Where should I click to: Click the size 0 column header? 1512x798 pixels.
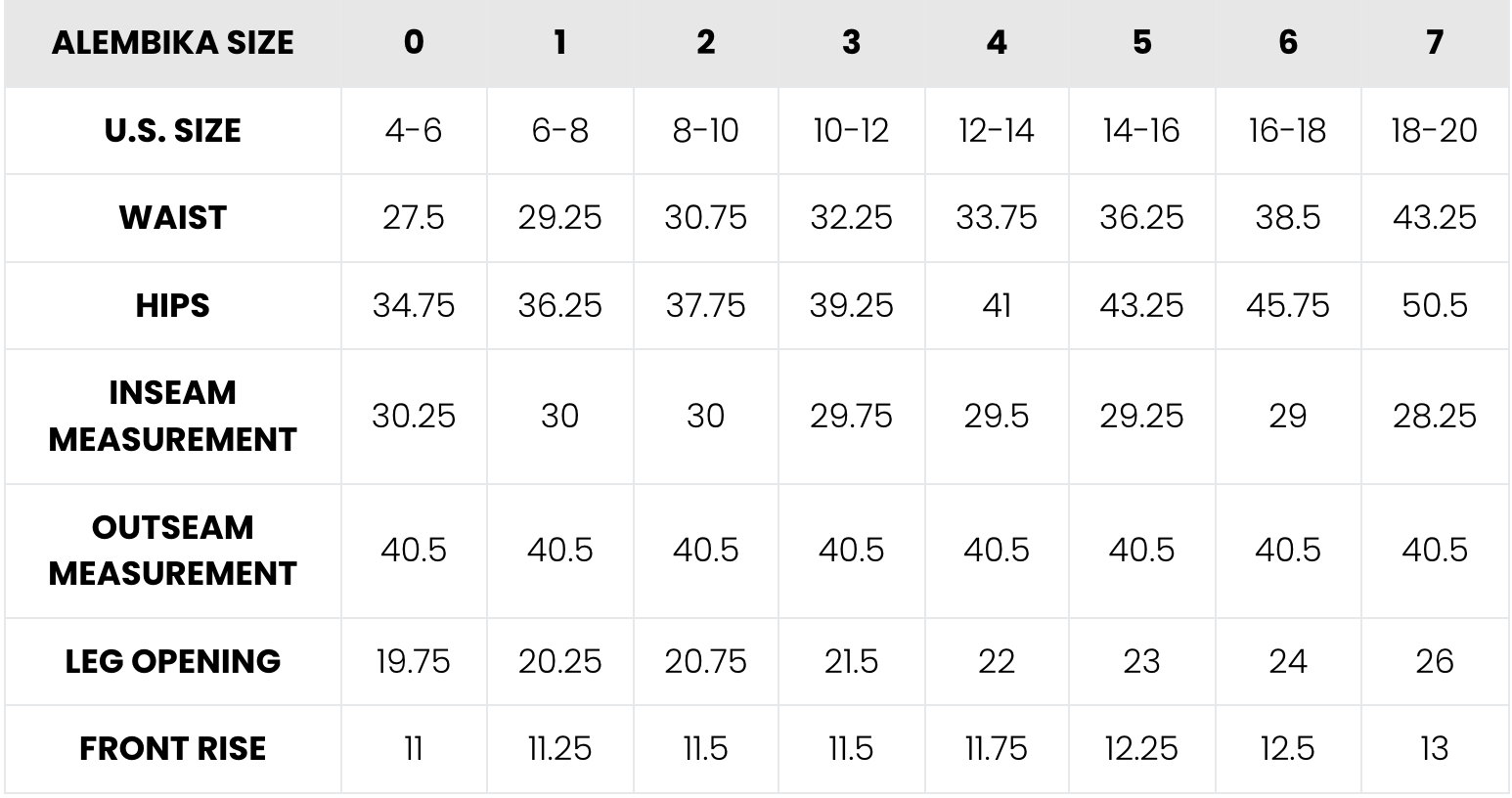tap(414, 43)
